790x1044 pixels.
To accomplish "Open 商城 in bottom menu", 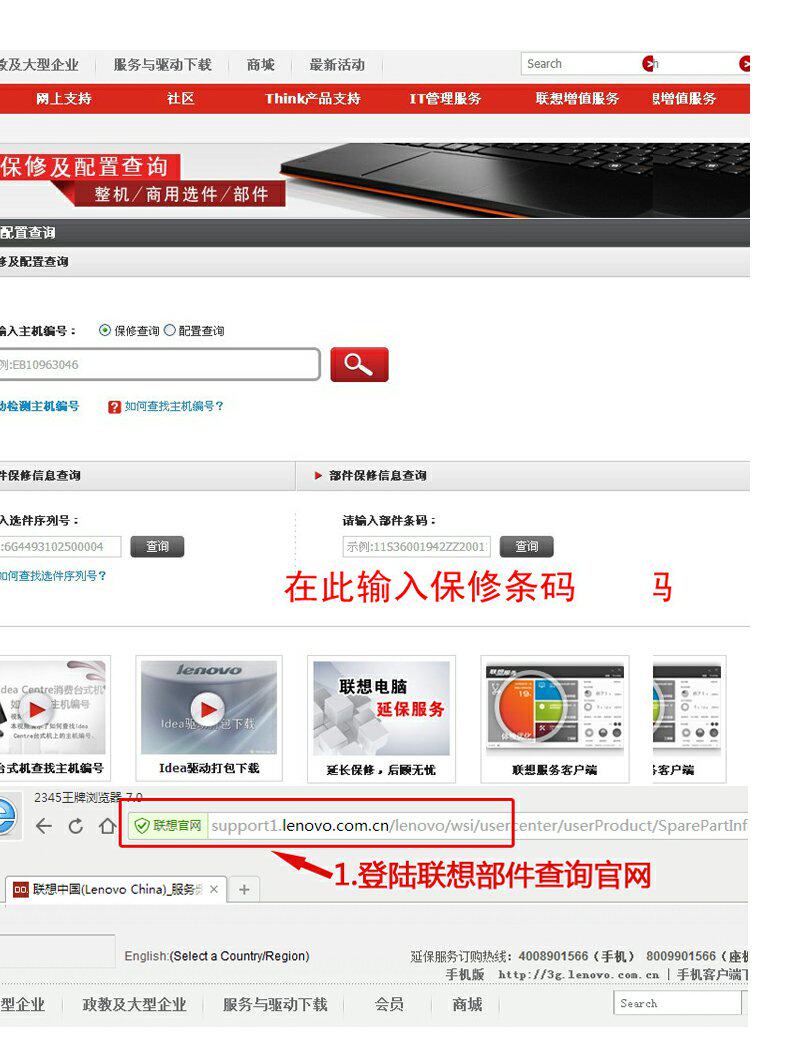I will tap(467, 1004).
